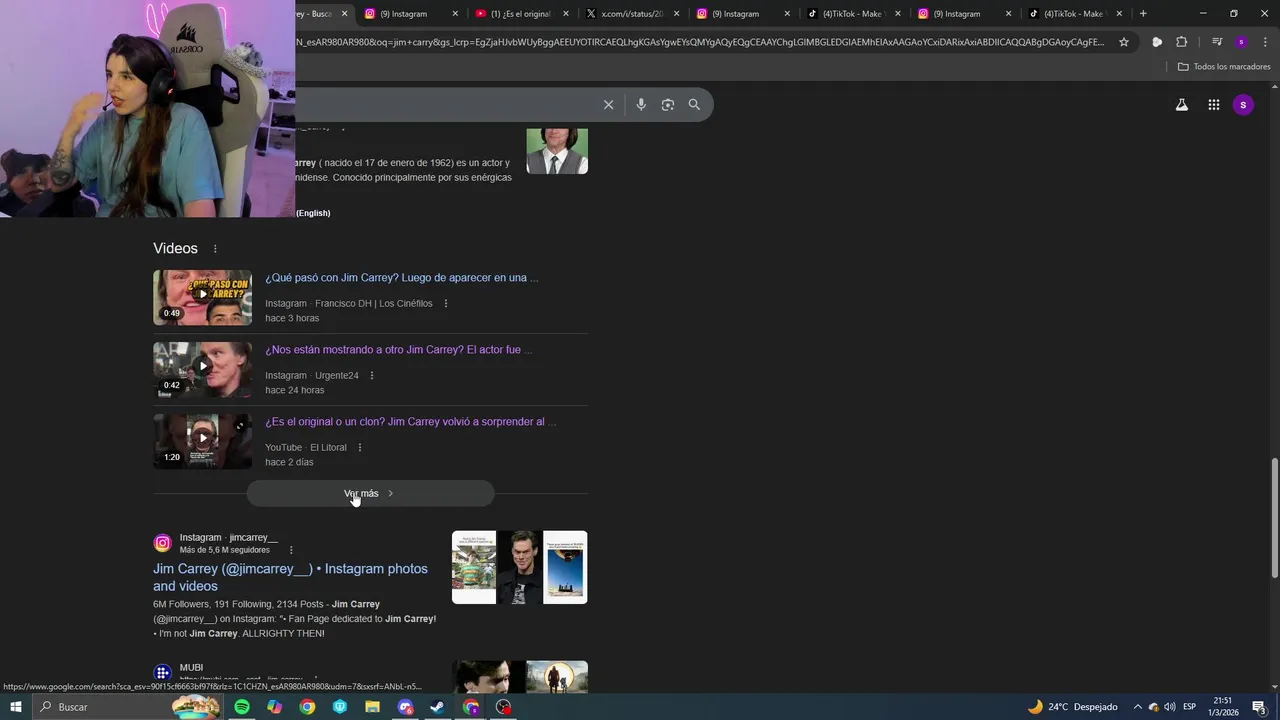Viewport: 1280px width, 720px height.
Task: Switch to the x.com/i/status tab
Action: point(631,14)
